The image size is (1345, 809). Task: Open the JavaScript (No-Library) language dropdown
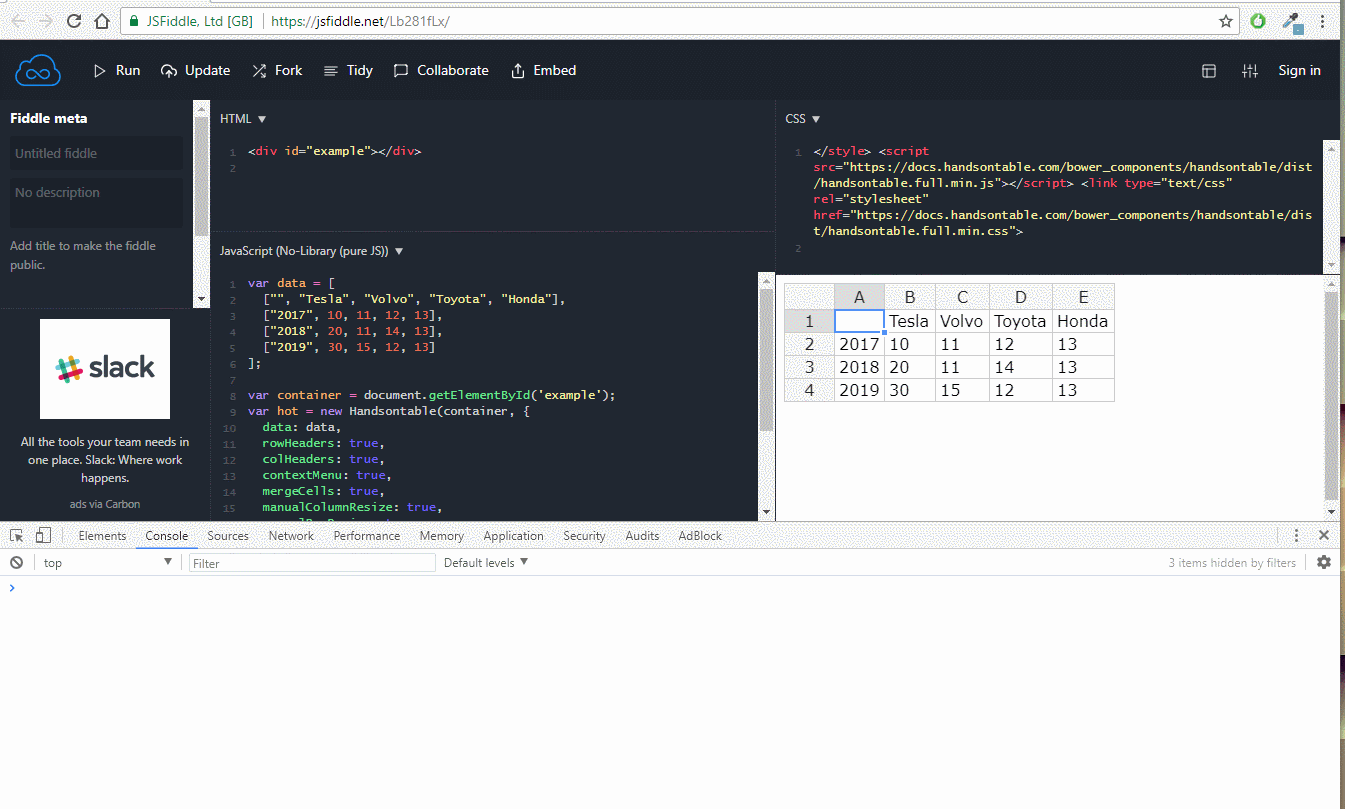310,250
